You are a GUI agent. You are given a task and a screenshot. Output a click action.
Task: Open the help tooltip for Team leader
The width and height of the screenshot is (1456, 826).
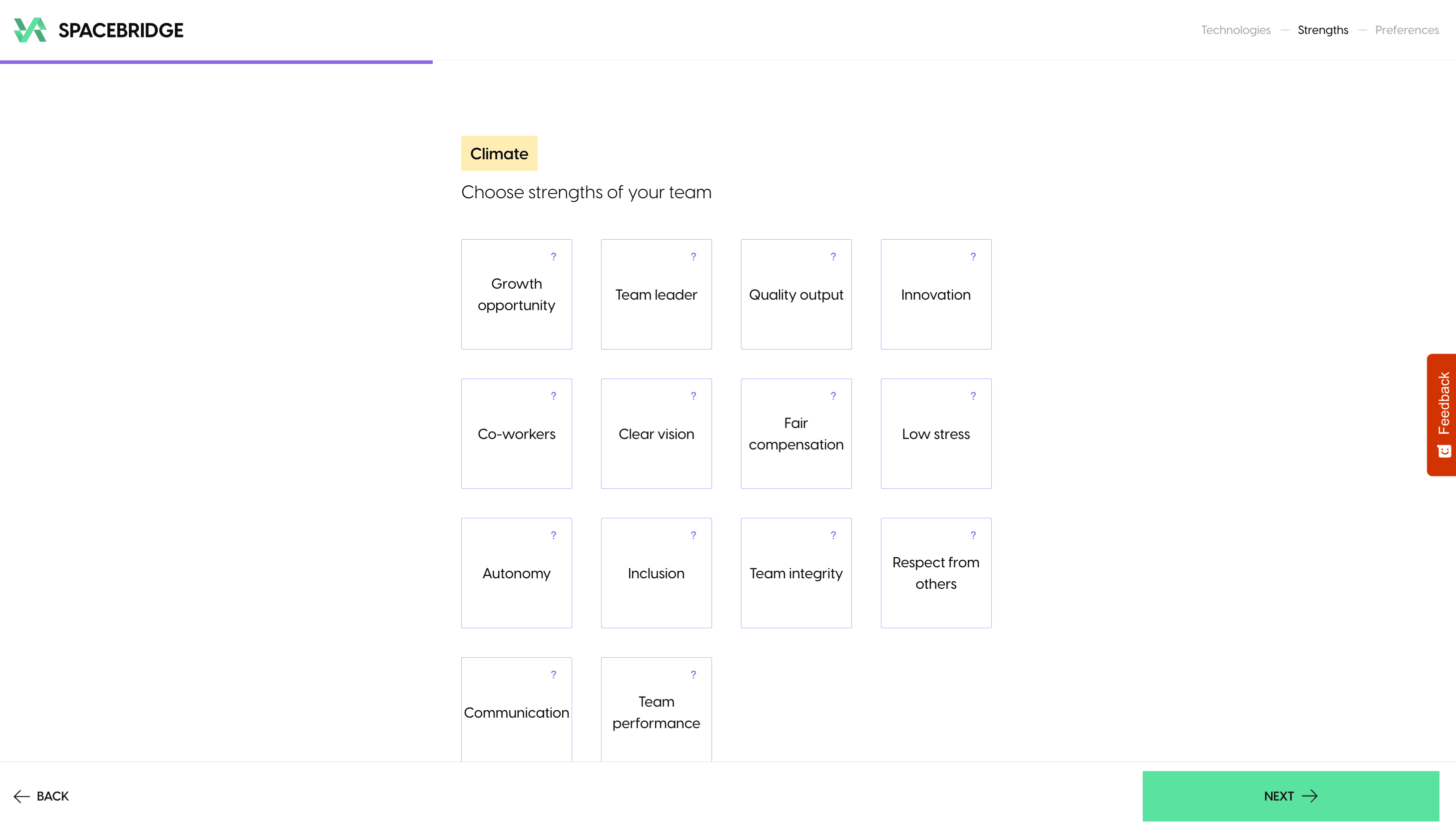(x=693, y=256)
